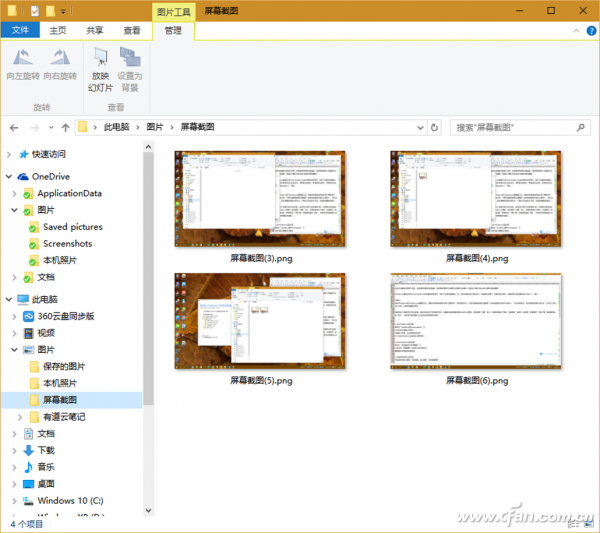This screenshot has width=600, height=533.
Task: Click the search magnifier icon
Action: click(x=581, y=127)
